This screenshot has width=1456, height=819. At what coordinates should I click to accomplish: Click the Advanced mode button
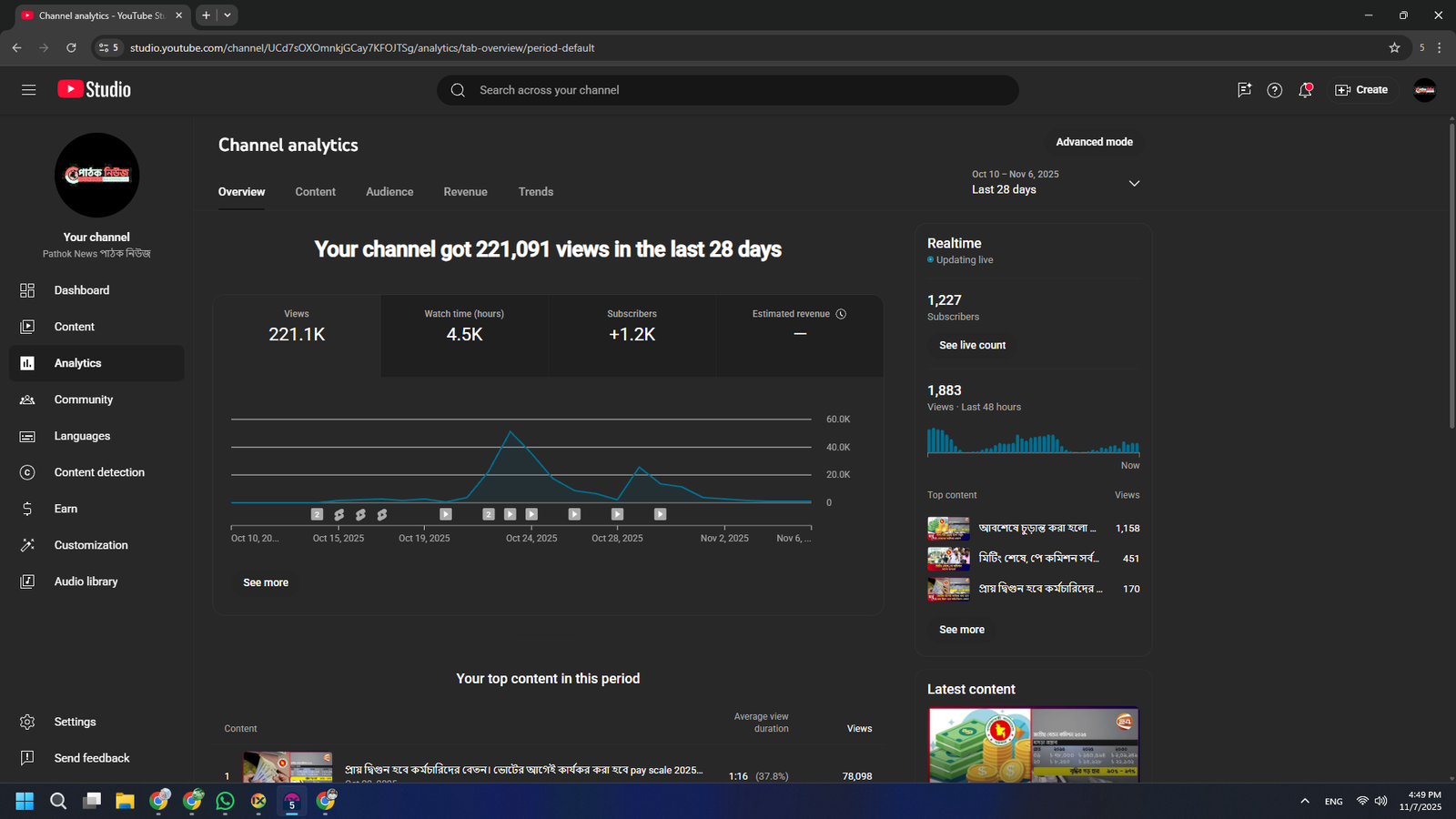tap(1094, 142)
